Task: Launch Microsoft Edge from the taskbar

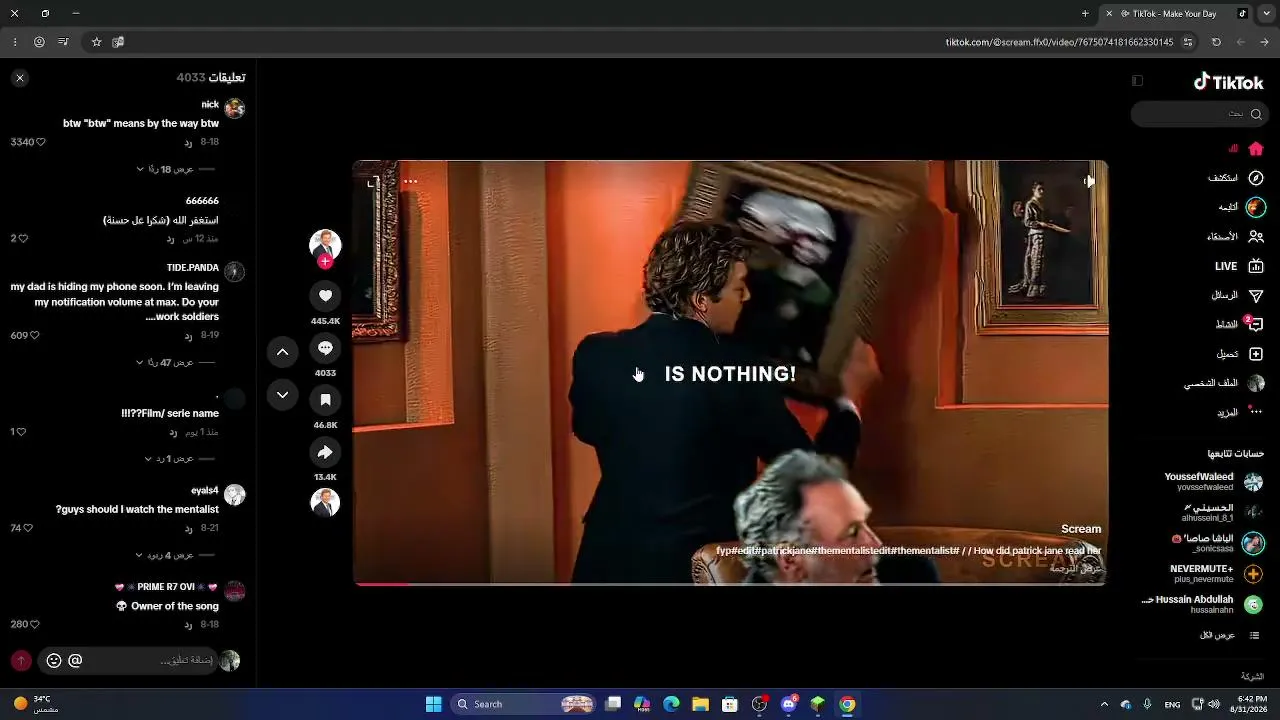Action: (671, 704)
